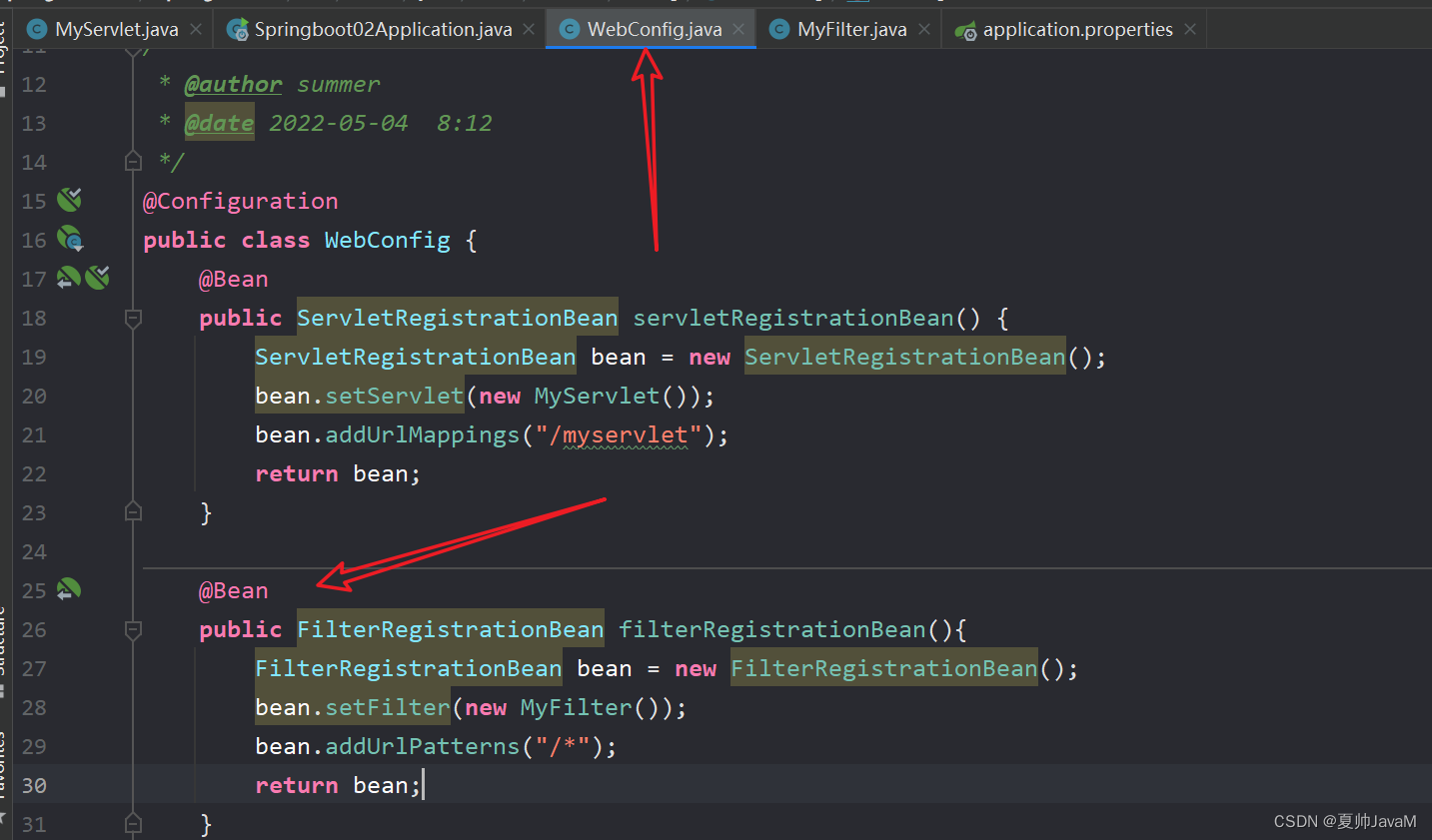Click the Spring bean icon next to WebConfig class declaration
Viewport: 1432px width, 840px height.
pos(68,240)
